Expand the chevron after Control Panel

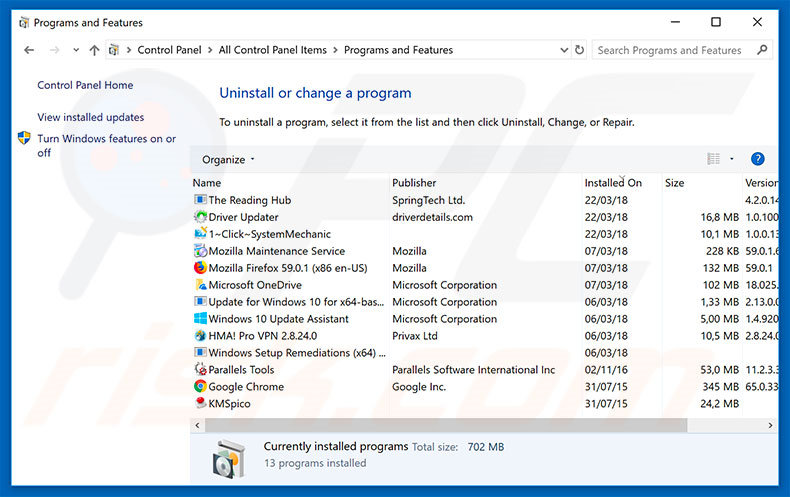(210, 50)
